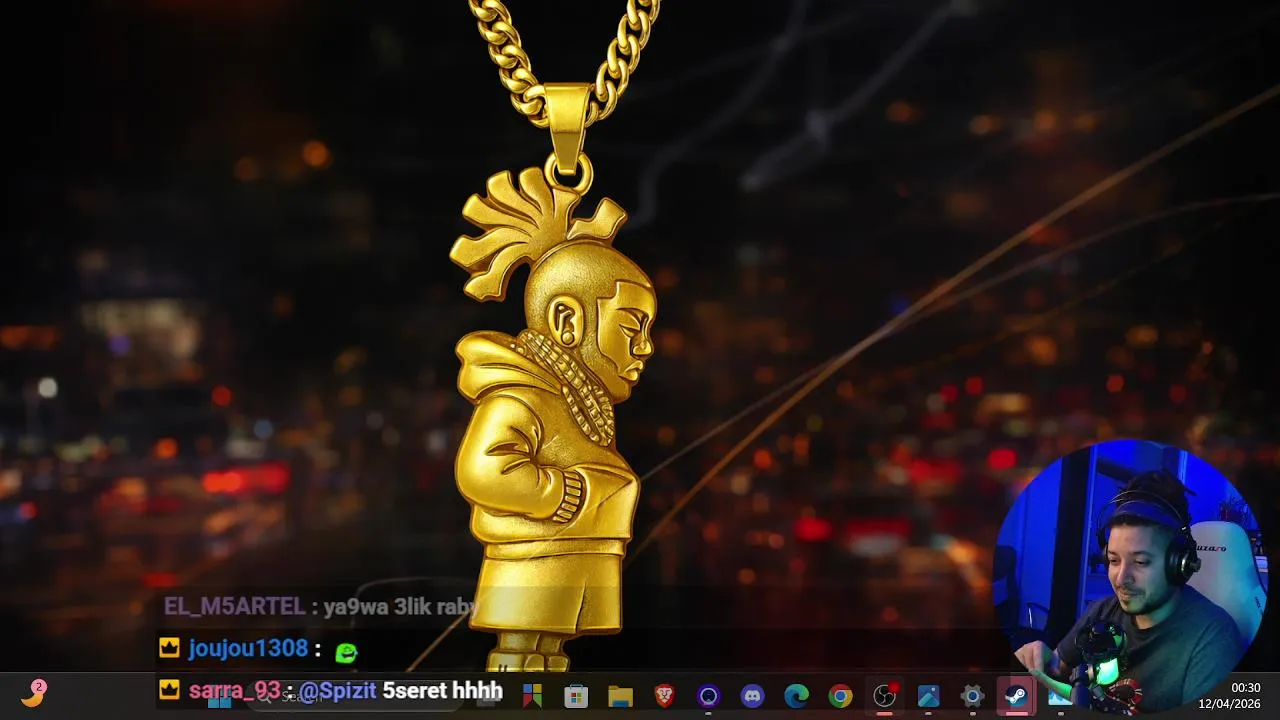Open Discord from the taskbar
This screenshot has height=720, width=1280.
[752, 696]
